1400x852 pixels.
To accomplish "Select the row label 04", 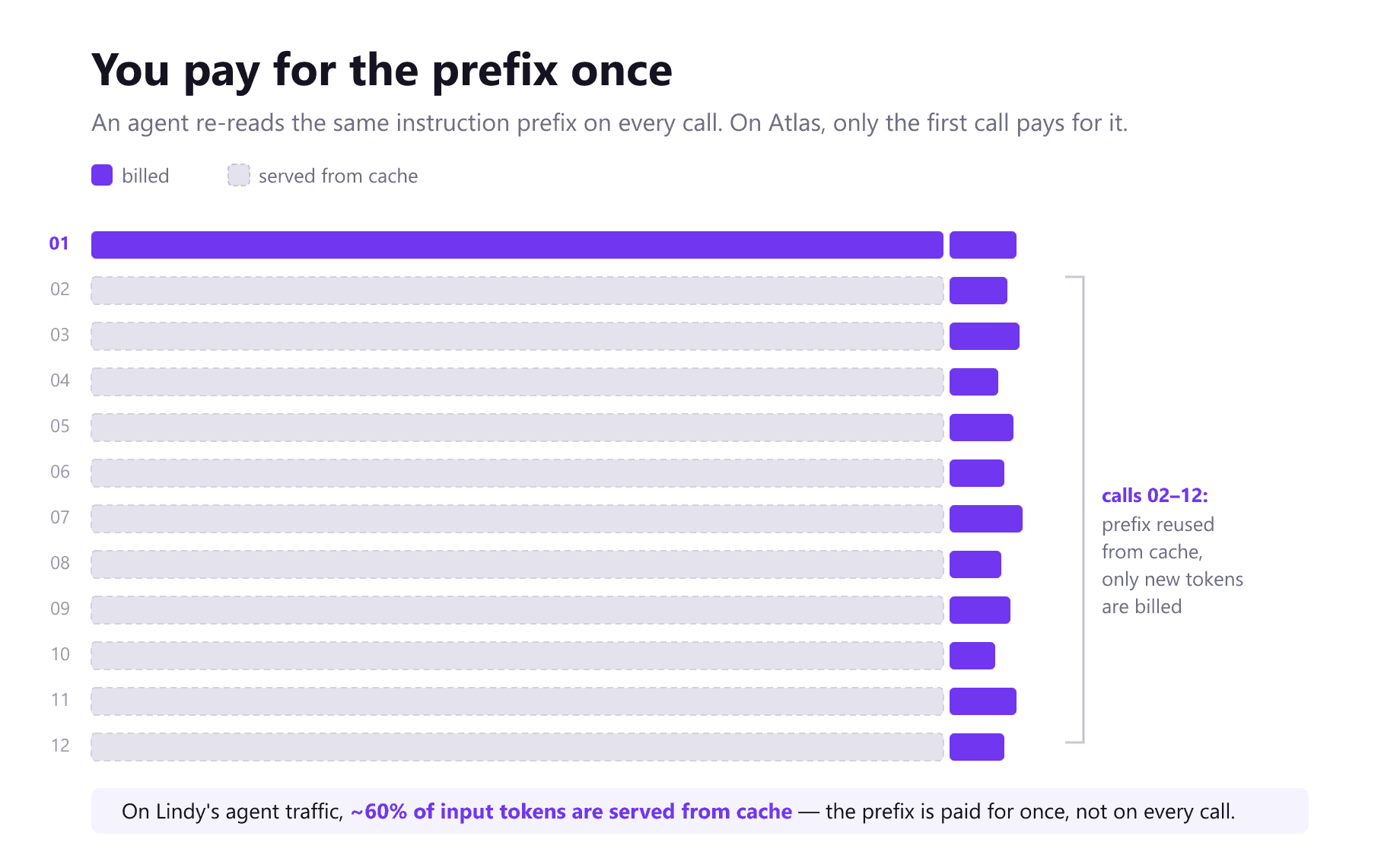I will pyautogui.click(x=60, y=380).
